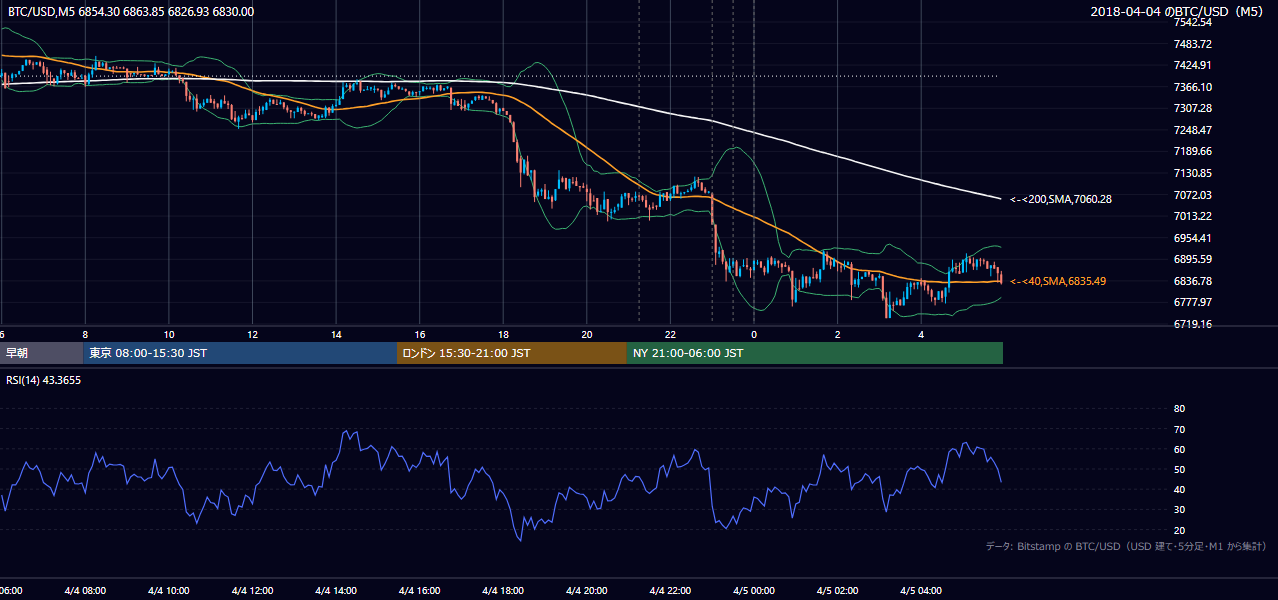Click hour 12 on price chart time axis
The image size is (1278, 600).
click(253, 335)
